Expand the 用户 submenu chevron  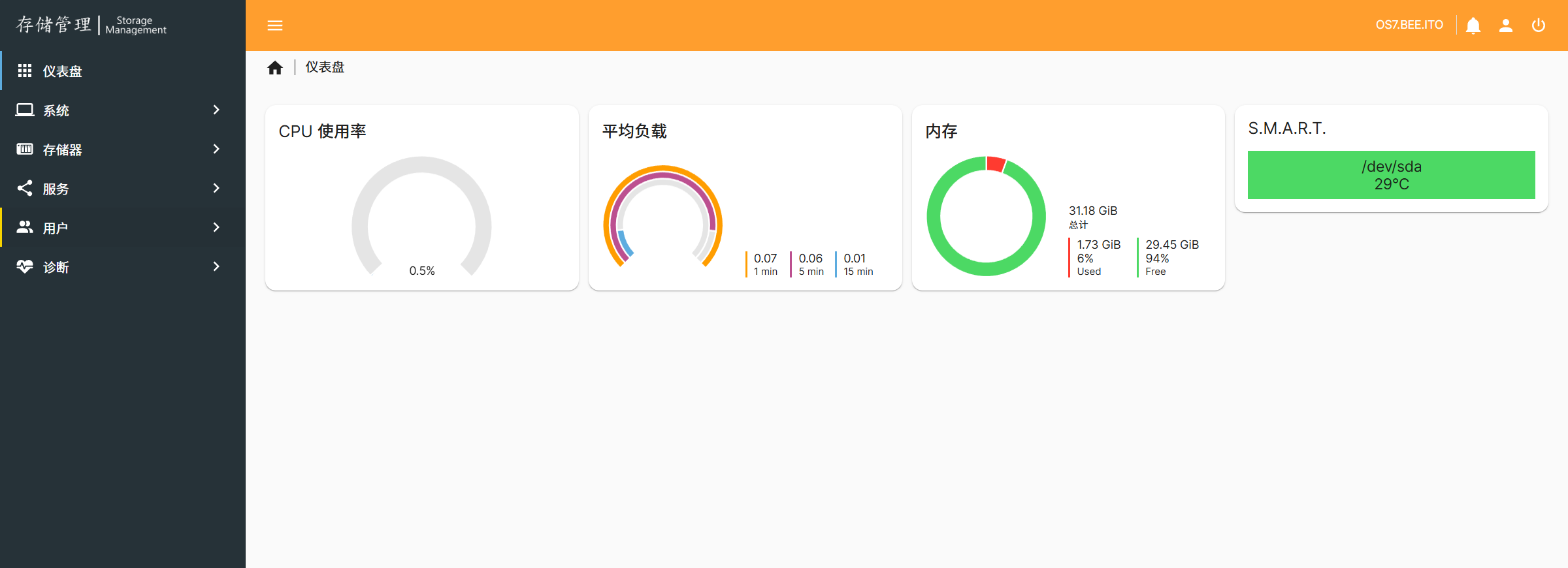coord(216,228)
